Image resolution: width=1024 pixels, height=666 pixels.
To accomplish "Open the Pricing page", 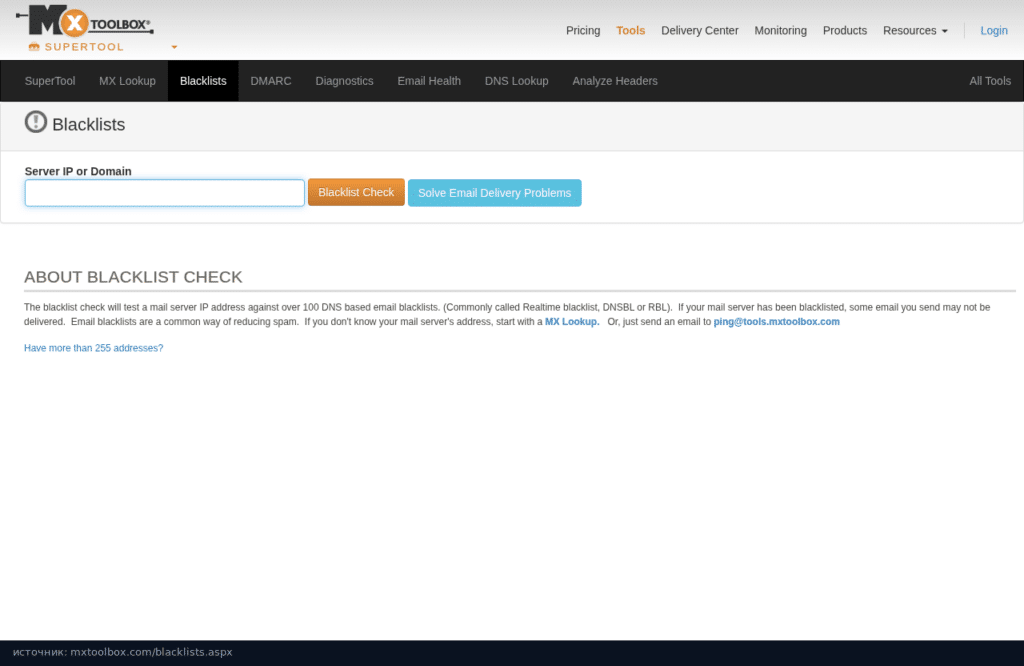I will [583, 31].
